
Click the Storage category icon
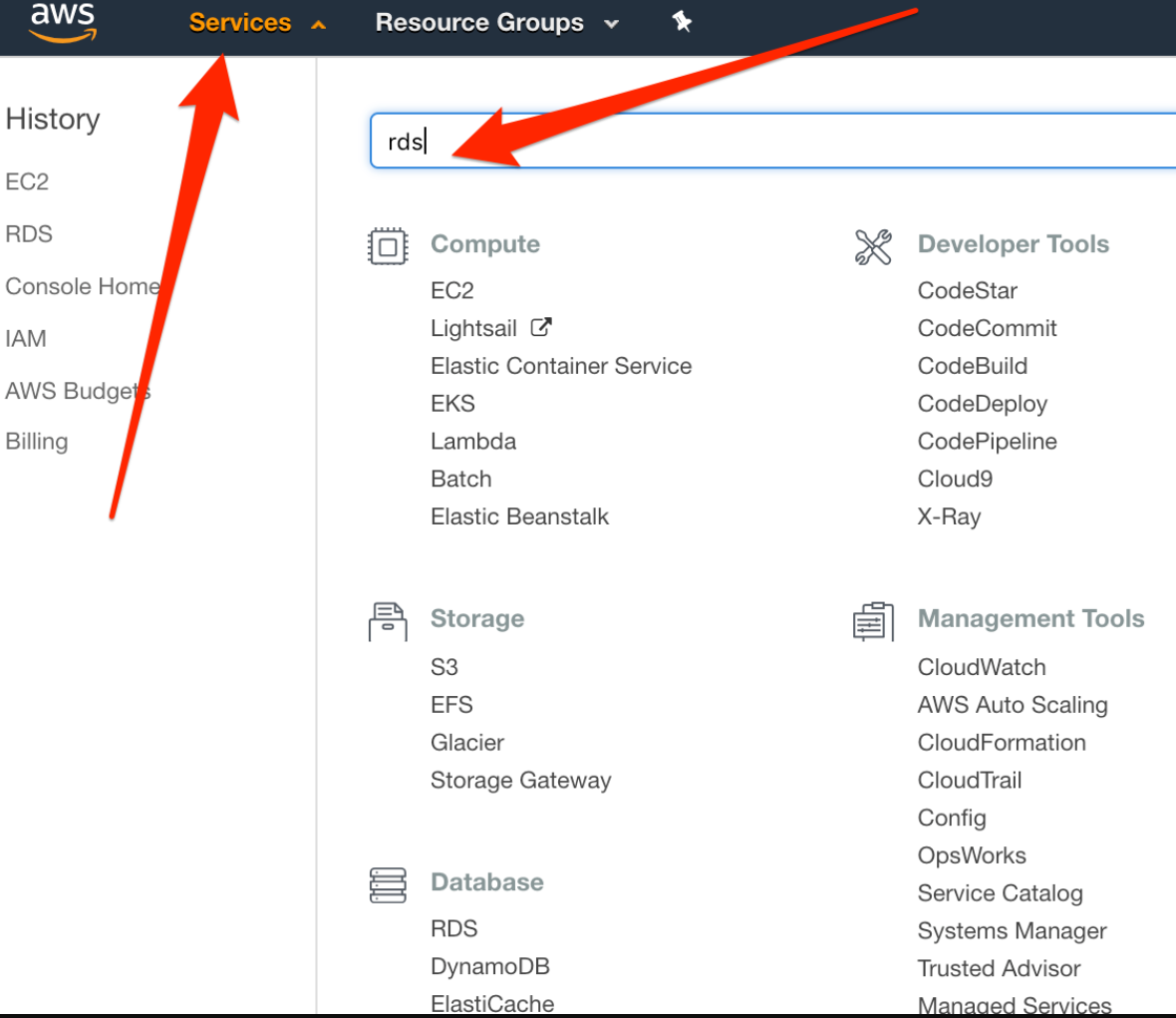pos(388,621)
